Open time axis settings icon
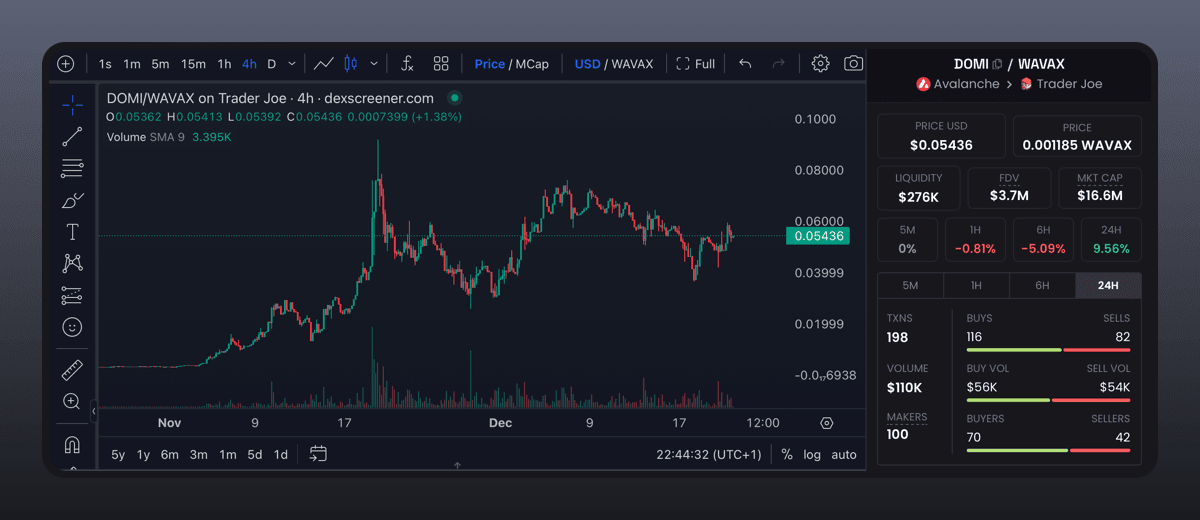Viewport: 1200px width, 520px height. tap(827, 423)
